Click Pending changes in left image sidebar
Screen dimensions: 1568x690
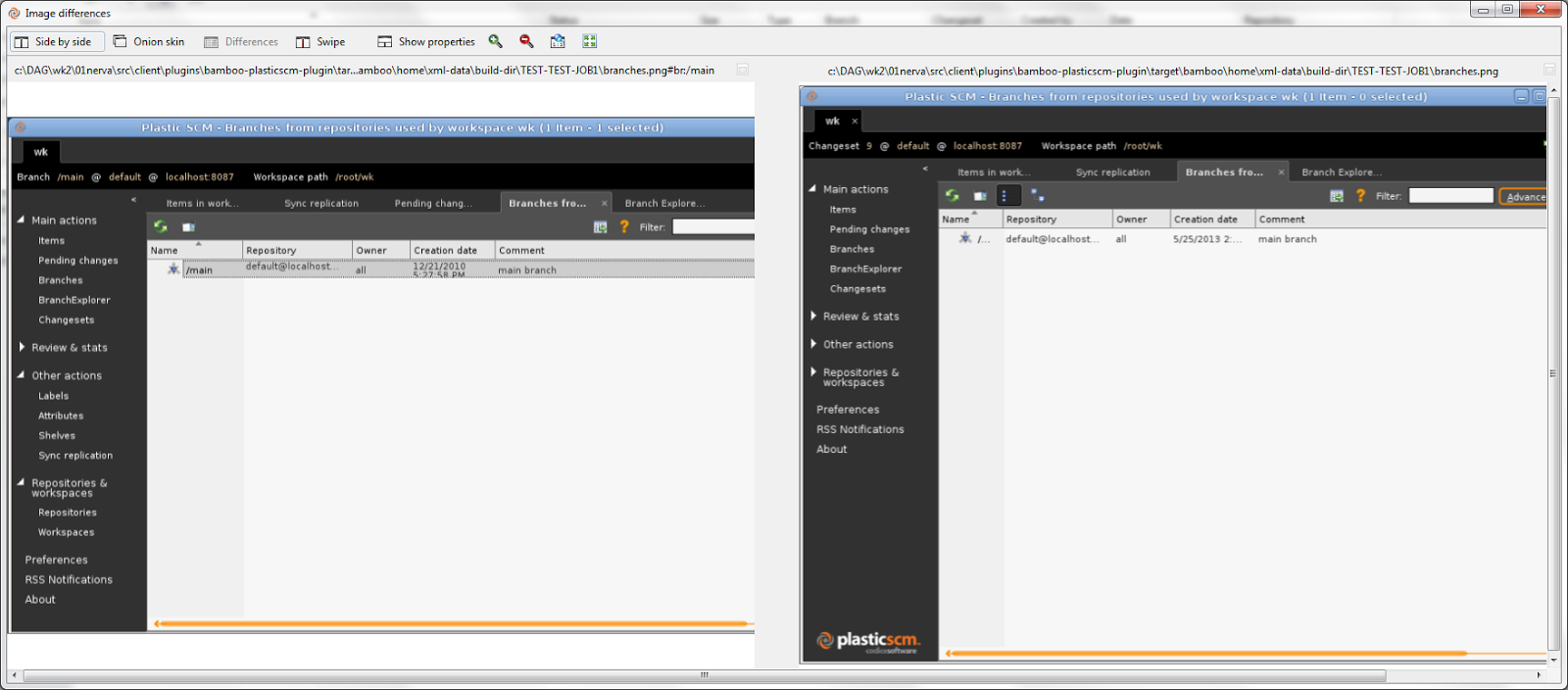point(78,260)
